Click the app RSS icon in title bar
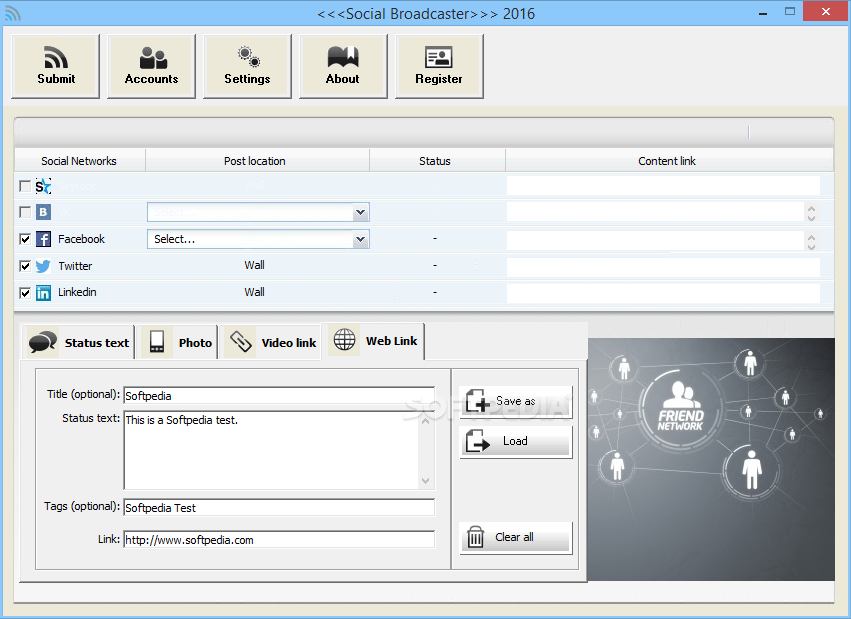Image resolution: width=851 pixels, height=619 pixels. tap(12, 13)
